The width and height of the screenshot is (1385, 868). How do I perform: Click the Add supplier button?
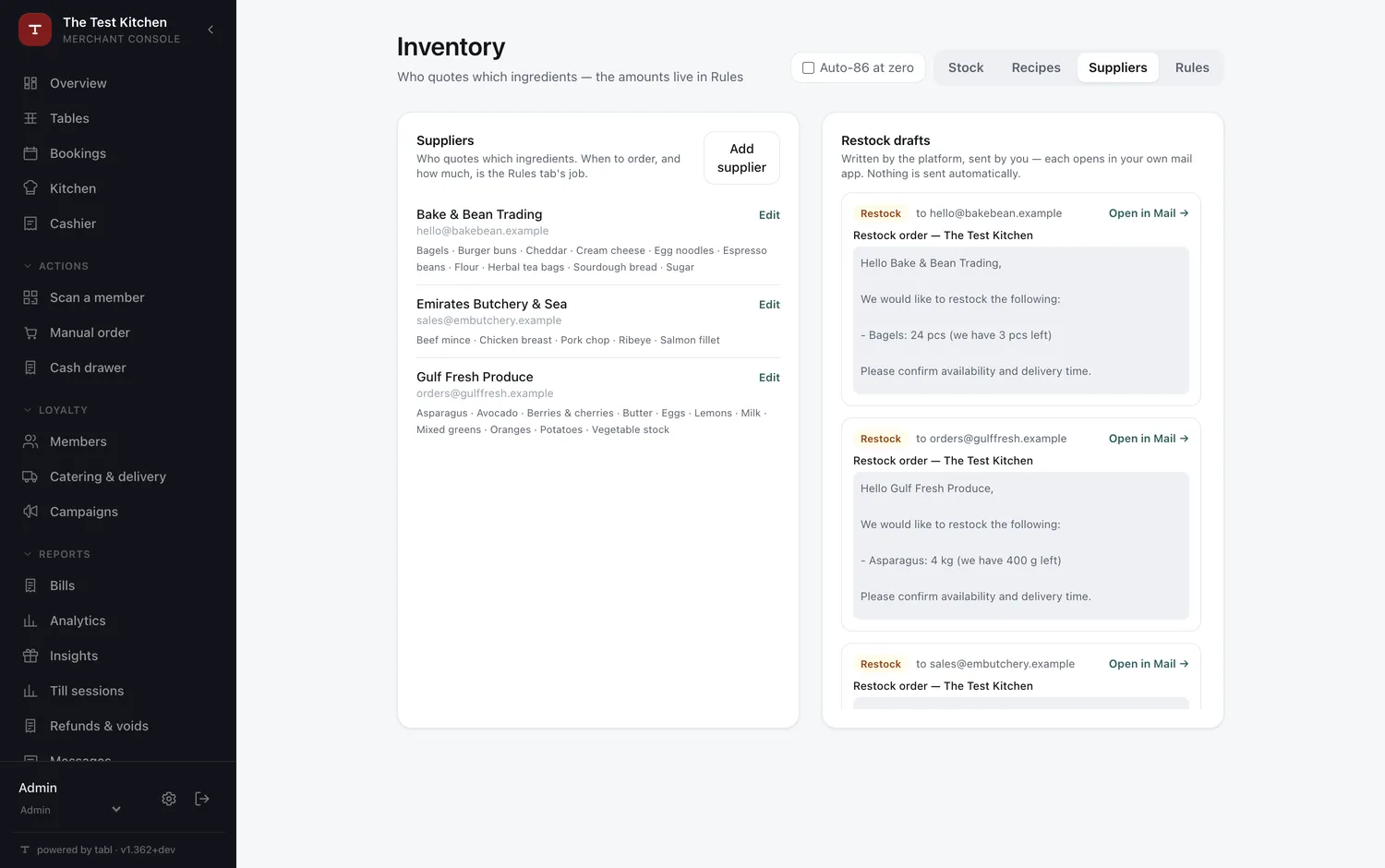coord(741,158)
